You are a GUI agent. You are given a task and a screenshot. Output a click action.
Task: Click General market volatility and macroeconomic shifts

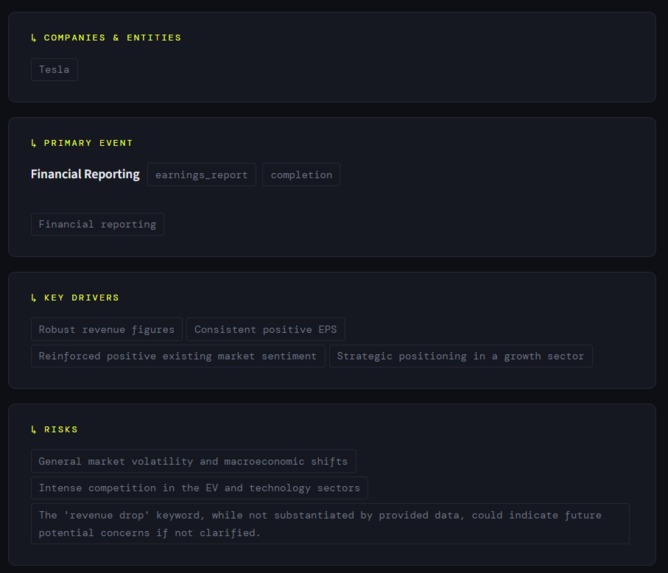tap(193, 461)
